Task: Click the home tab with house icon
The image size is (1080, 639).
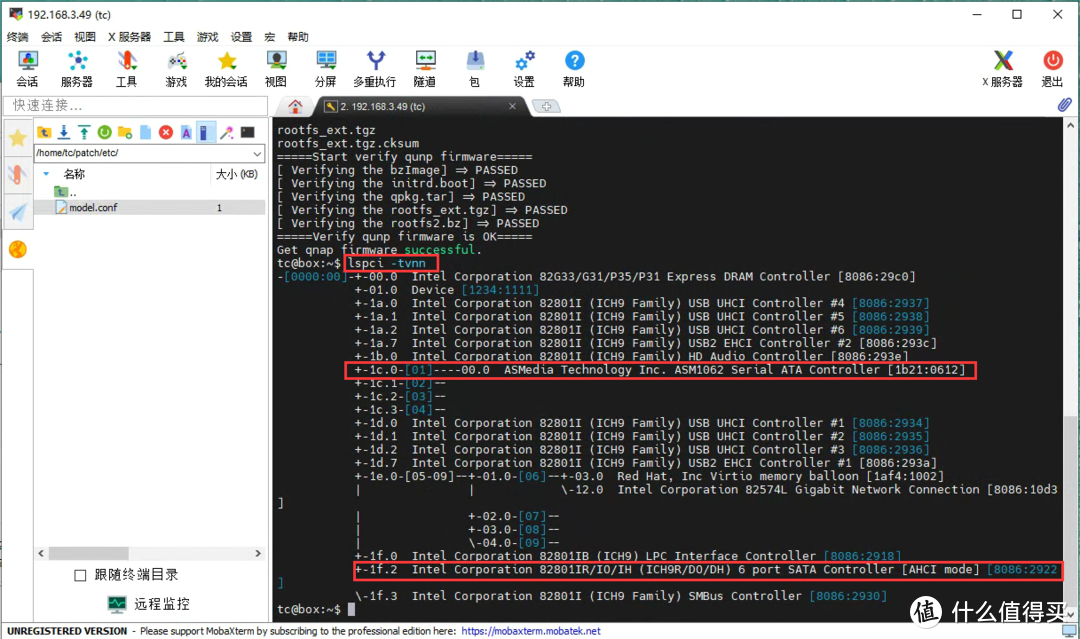Action: point(295,106)
